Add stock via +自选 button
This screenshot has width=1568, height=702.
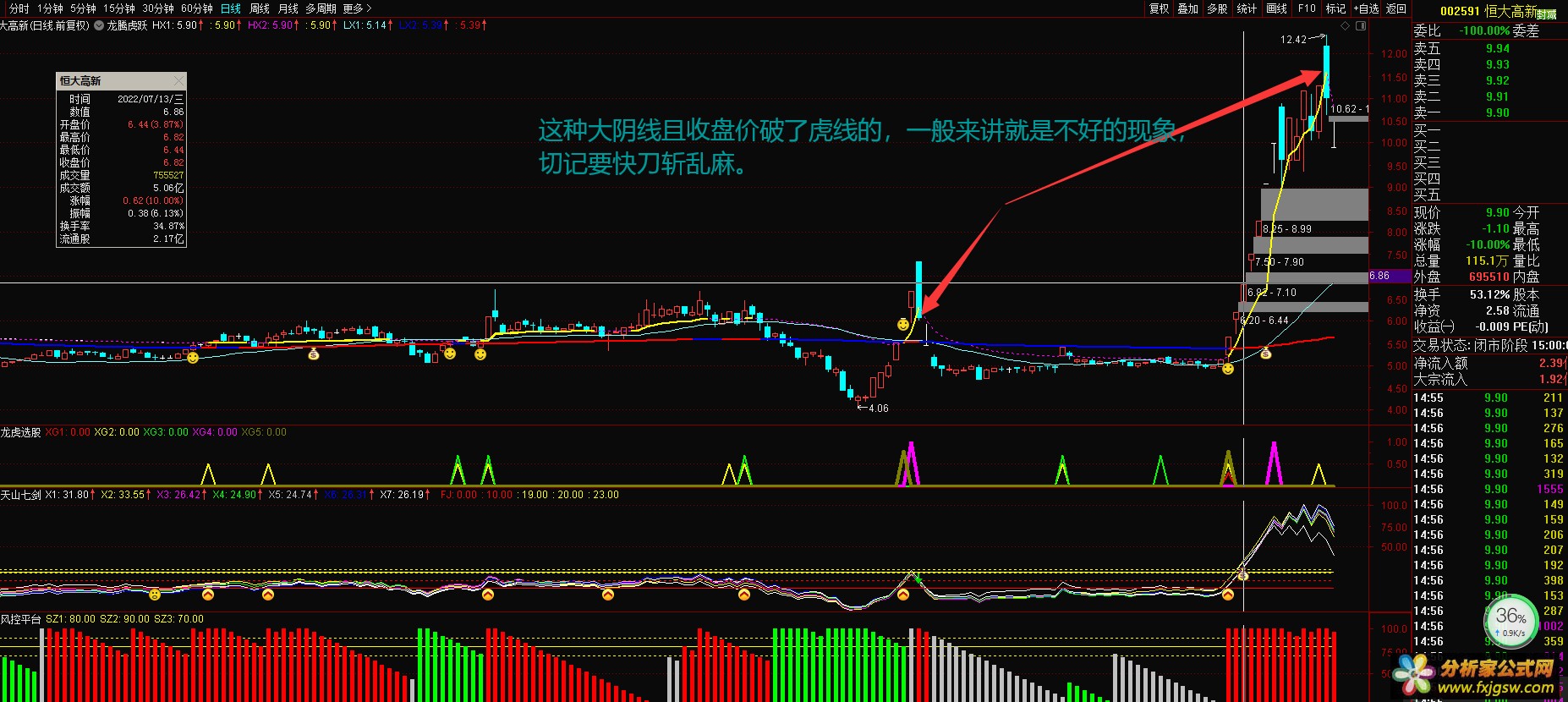1367,8
